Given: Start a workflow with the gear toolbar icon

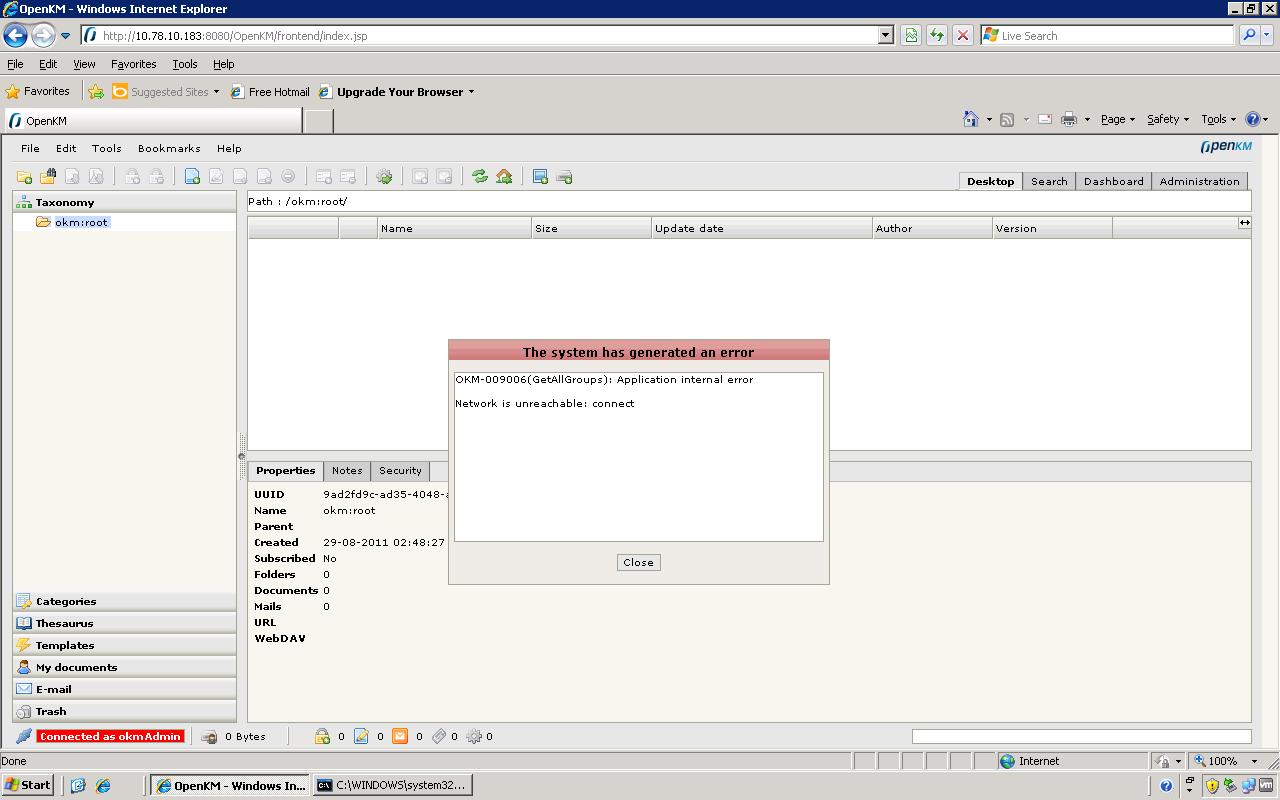Looking at the screenshot, I should [384, 176].
